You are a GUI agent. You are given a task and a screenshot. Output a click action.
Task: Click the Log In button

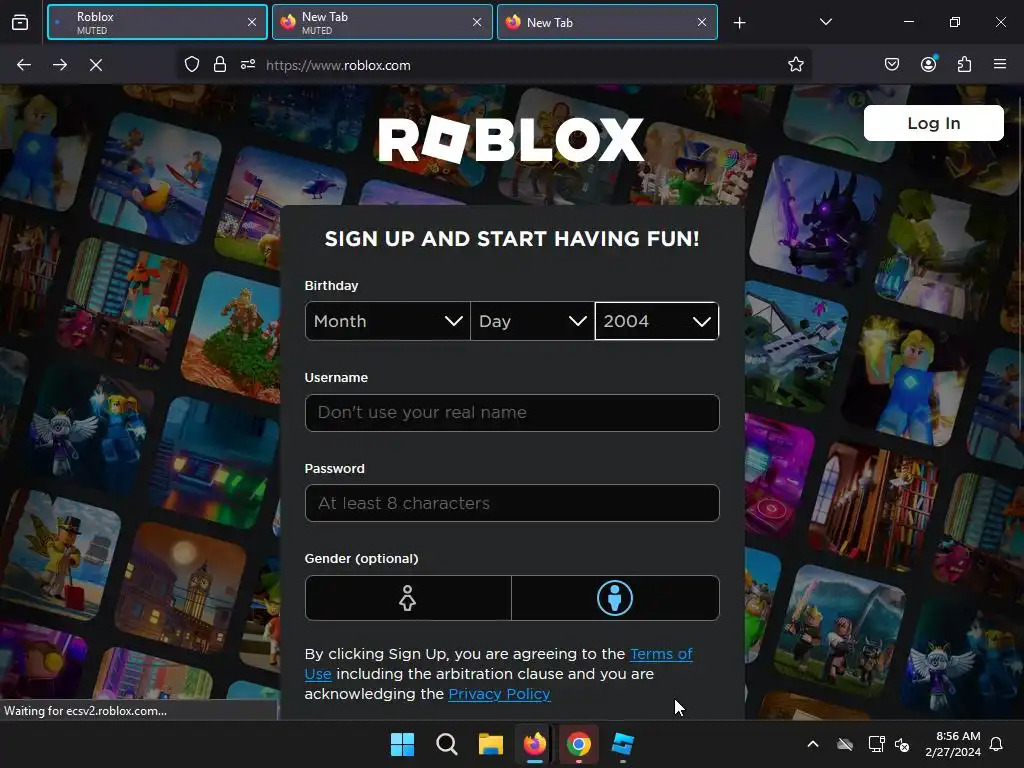click(934, 123)
